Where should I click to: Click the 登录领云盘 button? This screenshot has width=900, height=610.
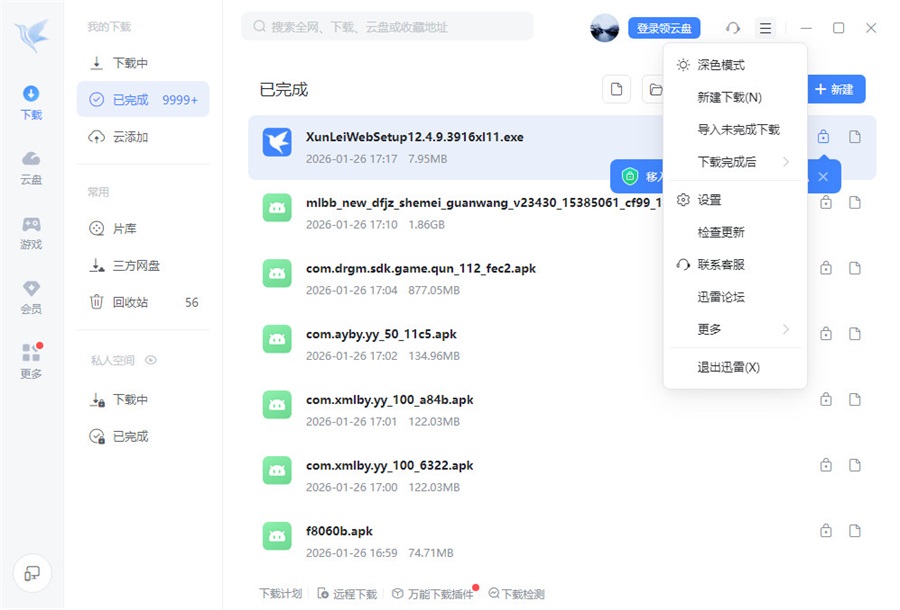click(663, 27)
